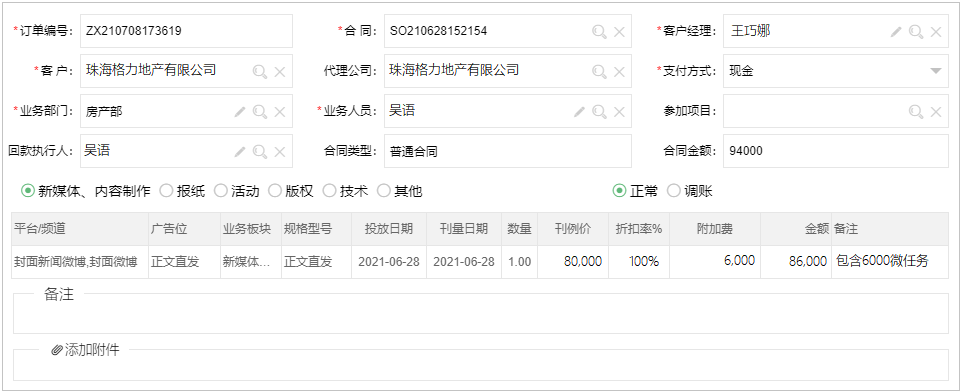Open 客户经理 lookup magnifier icon
The height and width of the screenshot is (392, 961).
click(x=916, y=32)
